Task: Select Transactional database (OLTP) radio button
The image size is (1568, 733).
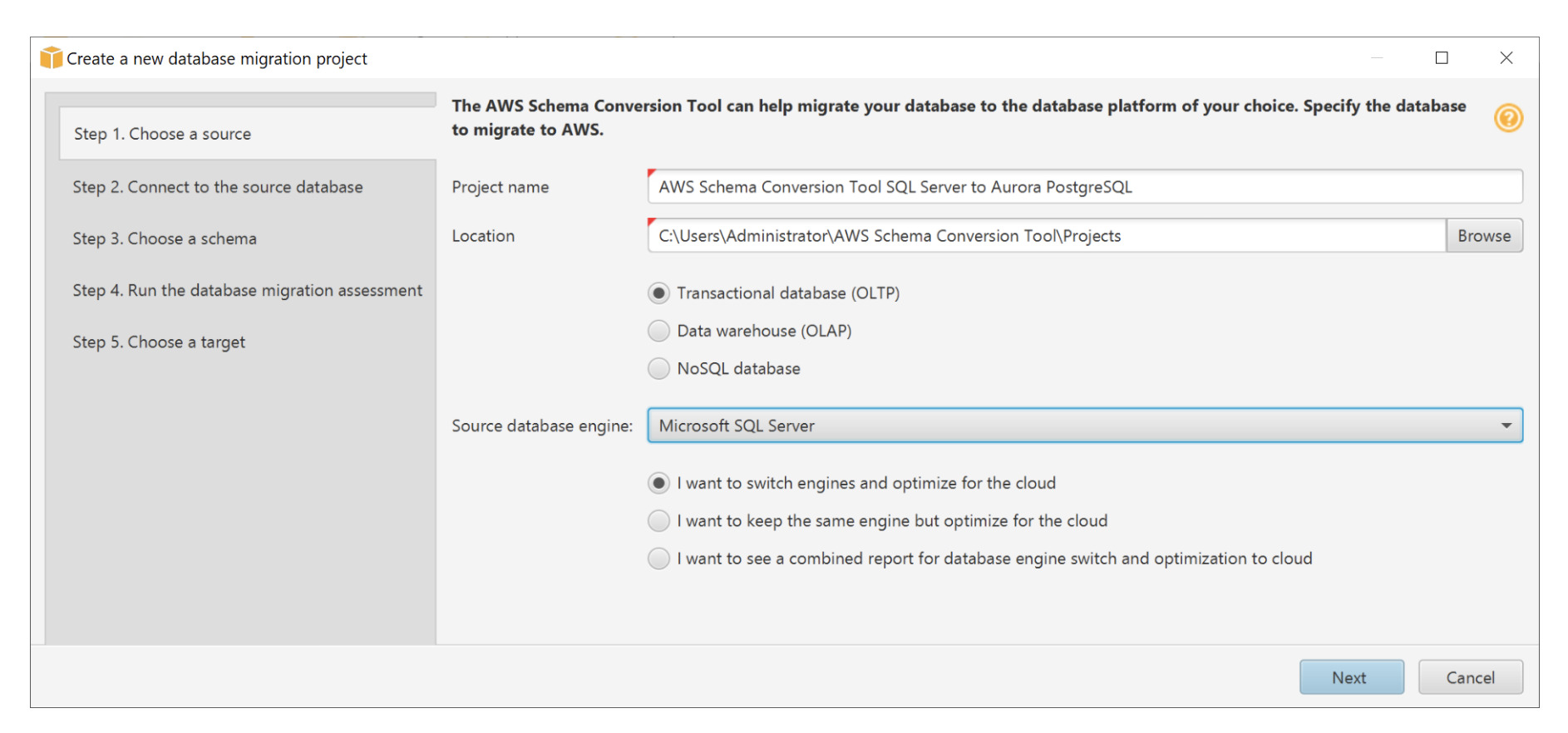Action: point(658,293)
